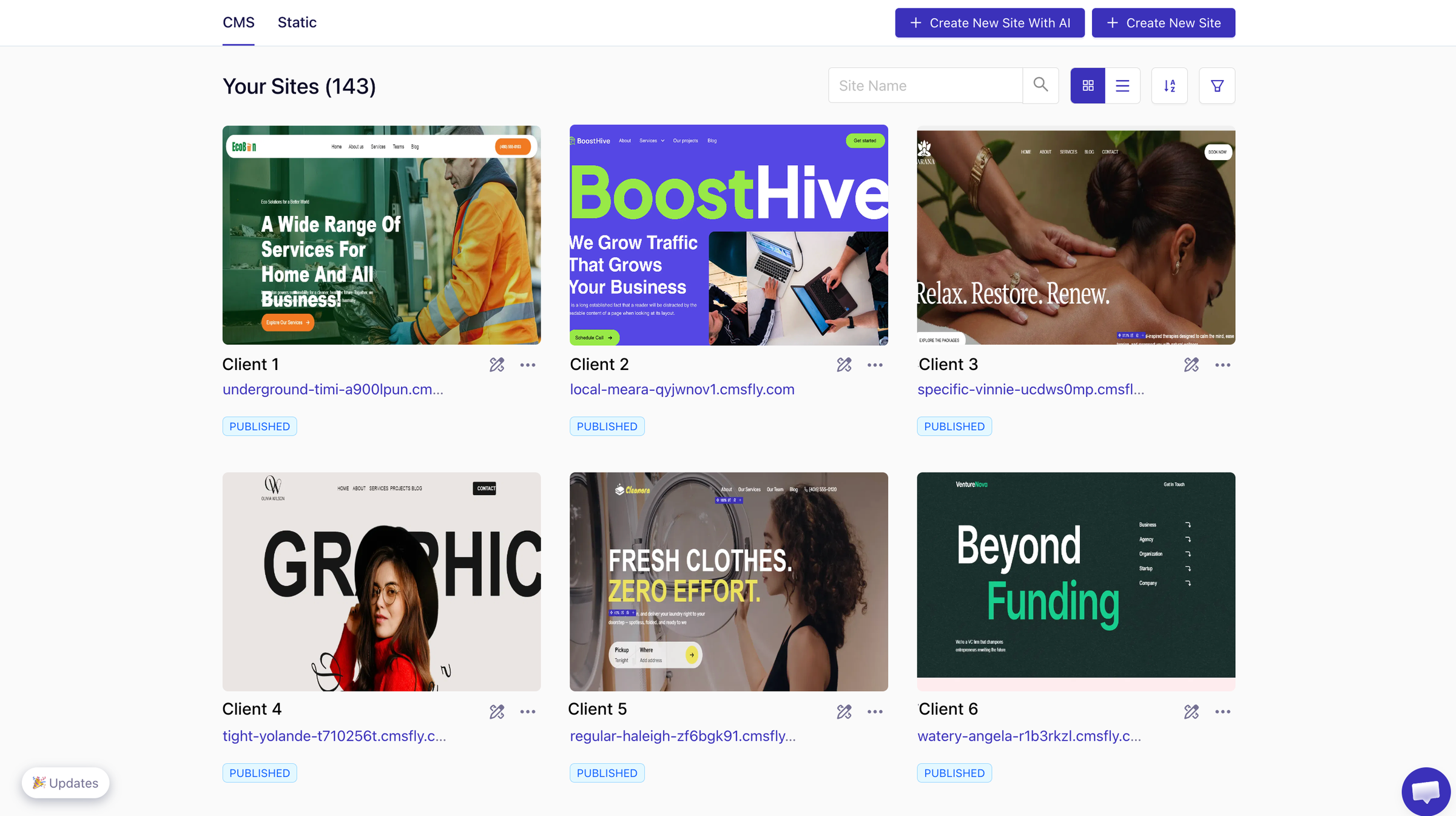Viewport: 1456px width, 816px height.
Task: Click the edit design icon for Client 5
Action: click(844, 712)
